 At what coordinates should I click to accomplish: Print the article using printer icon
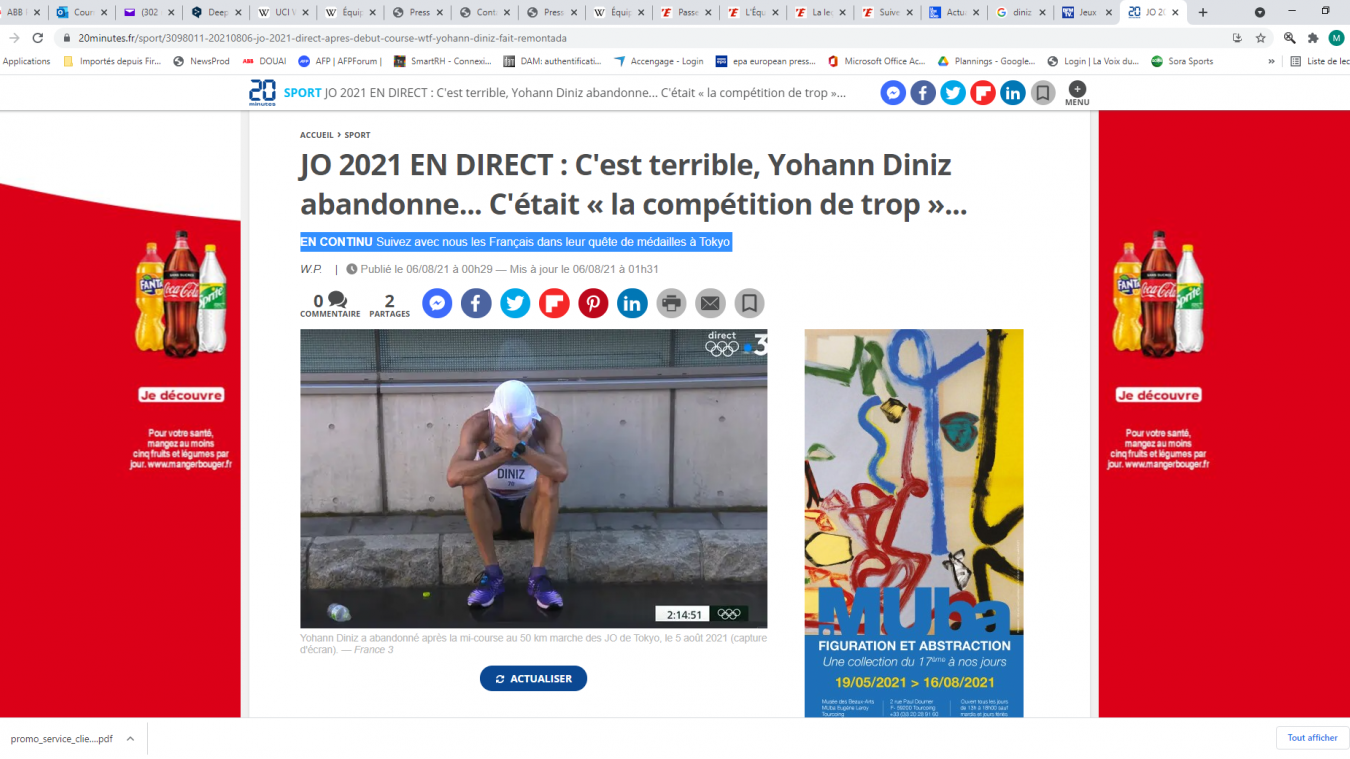point(671,303)
